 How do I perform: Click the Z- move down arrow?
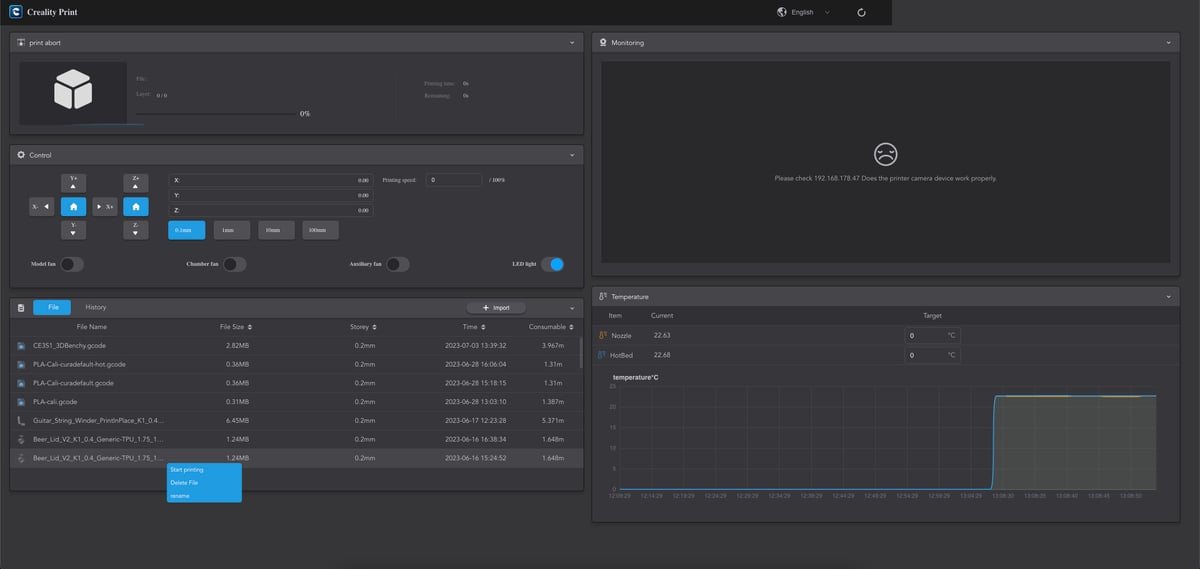[x=136, y=229]
